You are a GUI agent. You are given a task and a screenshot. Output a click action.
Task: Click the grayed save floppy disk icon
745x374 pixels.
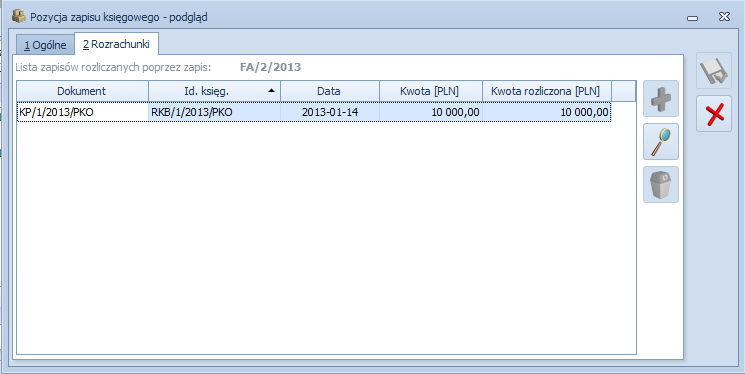(714, 71)
